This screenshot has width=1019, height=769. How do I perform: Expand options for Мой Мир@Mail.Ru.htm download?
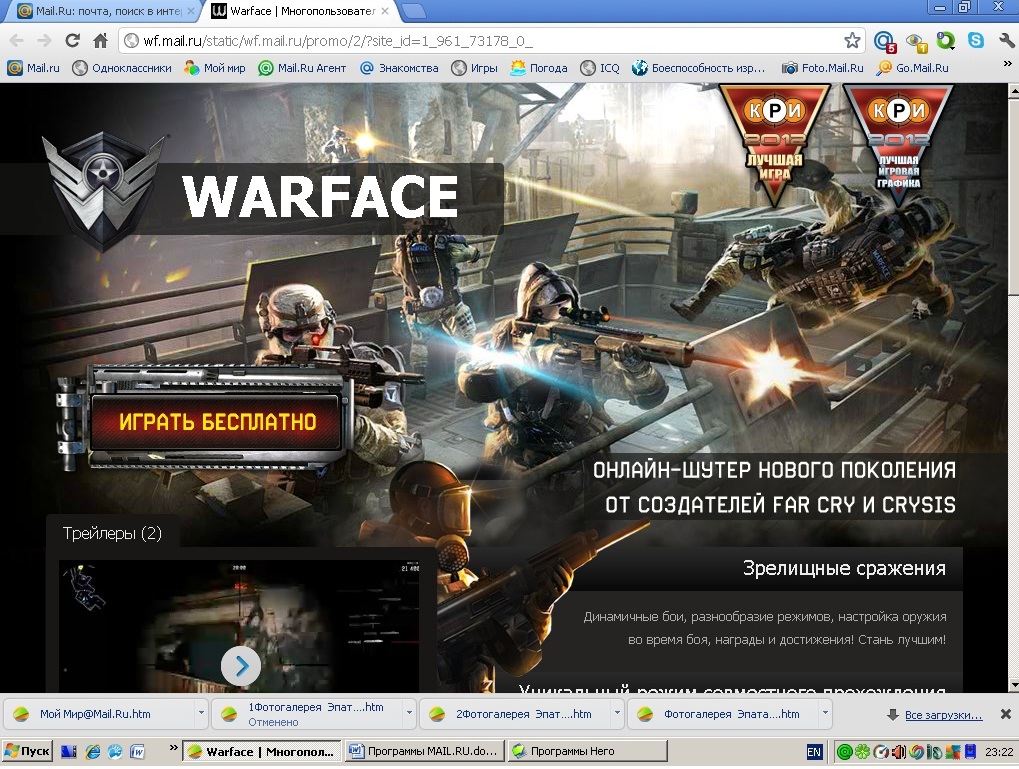pos(202,715)
